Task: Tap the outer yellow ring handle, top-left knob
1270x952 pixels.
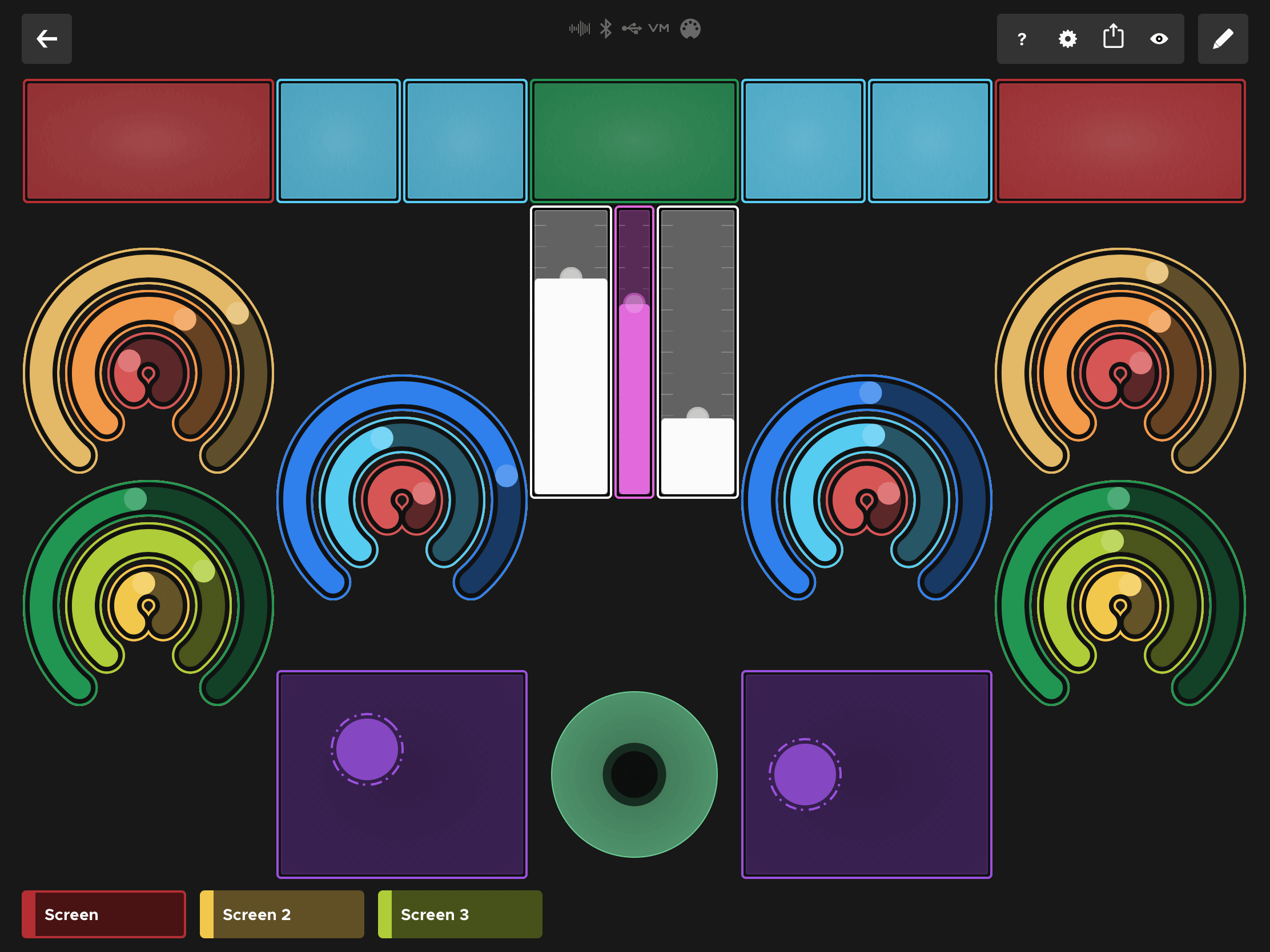Action: pyautogui.click(x=237, y=313)
